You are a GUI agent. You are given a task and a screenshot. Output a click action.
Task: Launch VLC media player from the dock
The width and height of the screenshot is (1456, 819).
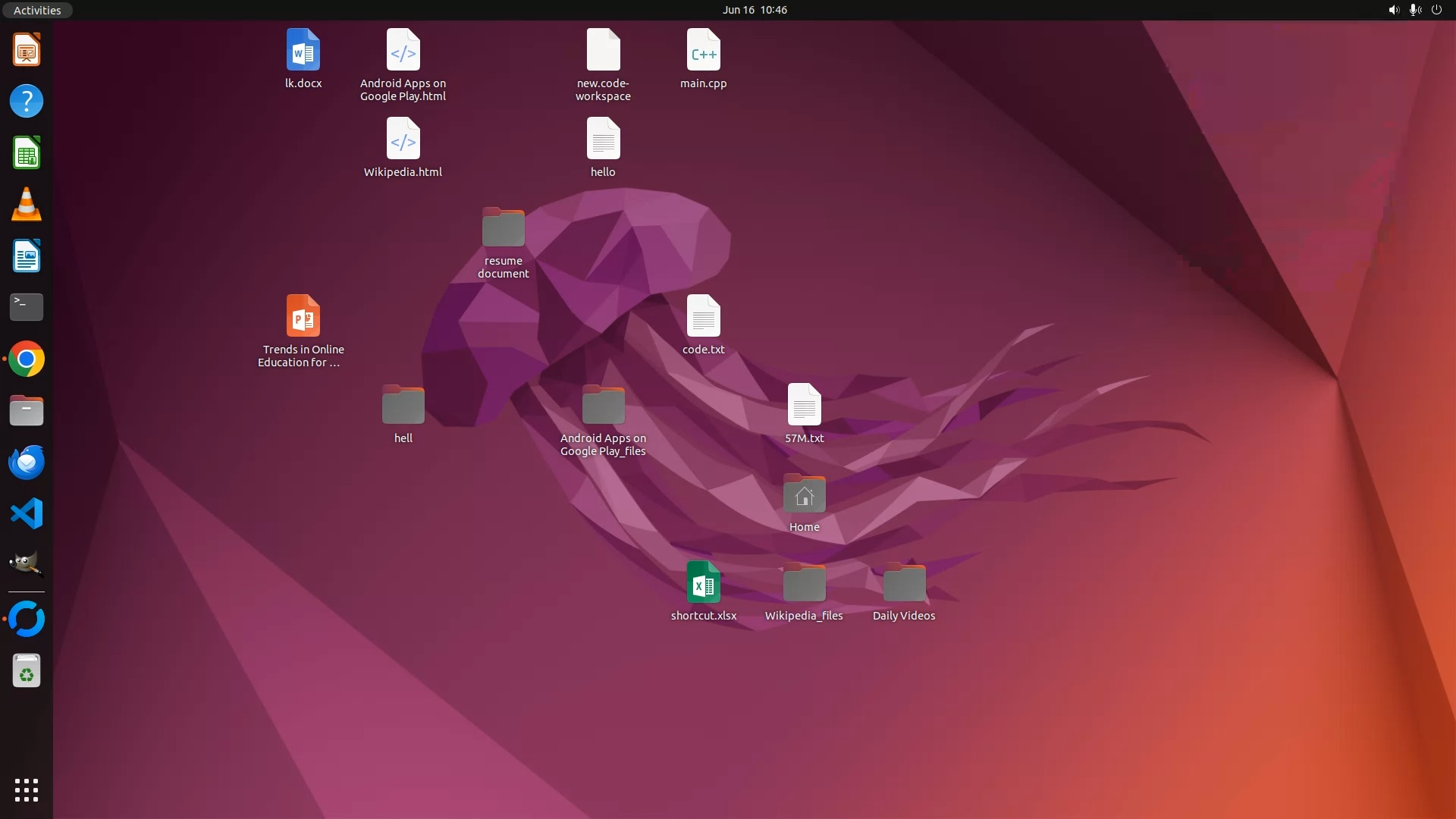point(27,205)
